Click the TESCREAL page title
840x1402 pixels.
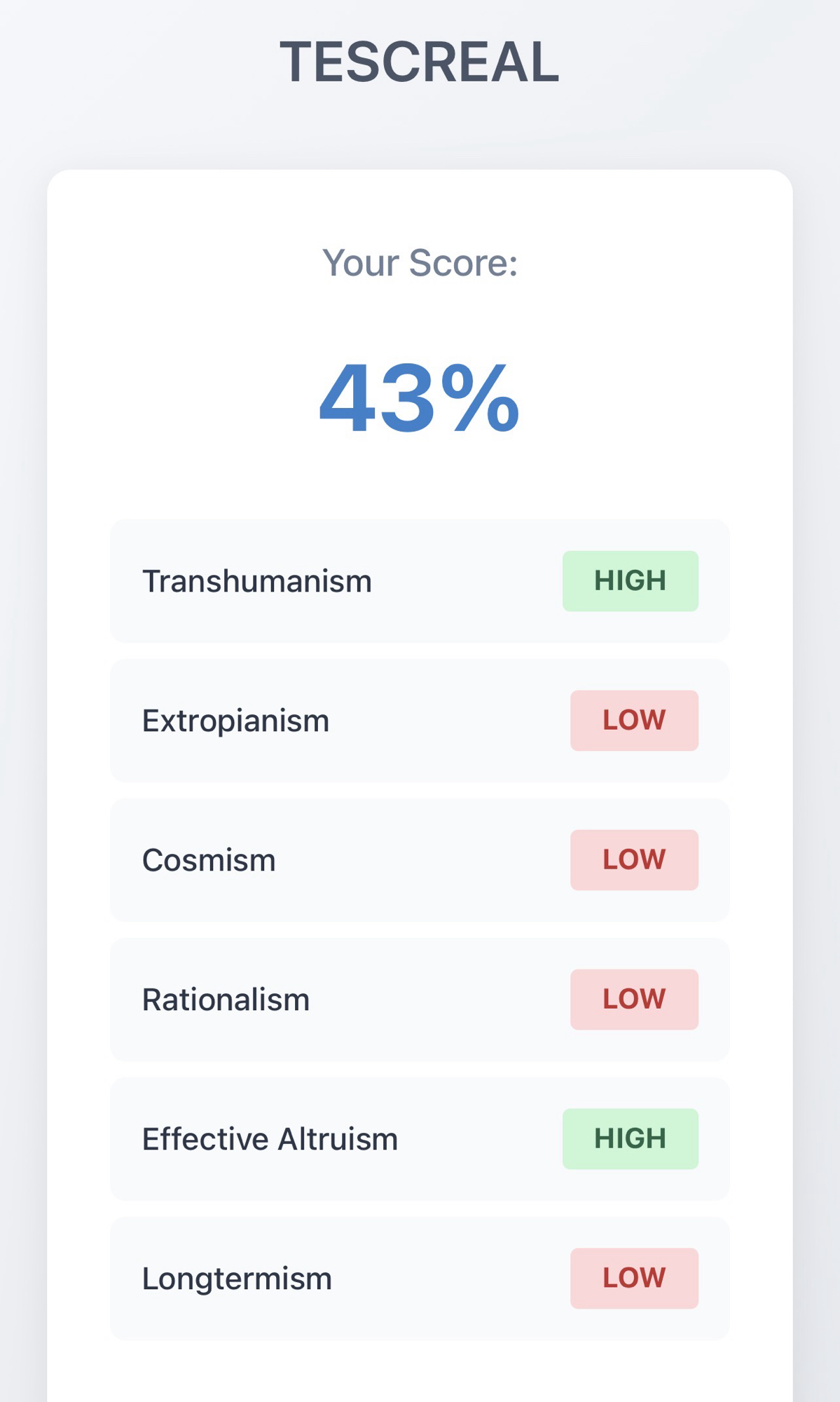tap(420, 62)
